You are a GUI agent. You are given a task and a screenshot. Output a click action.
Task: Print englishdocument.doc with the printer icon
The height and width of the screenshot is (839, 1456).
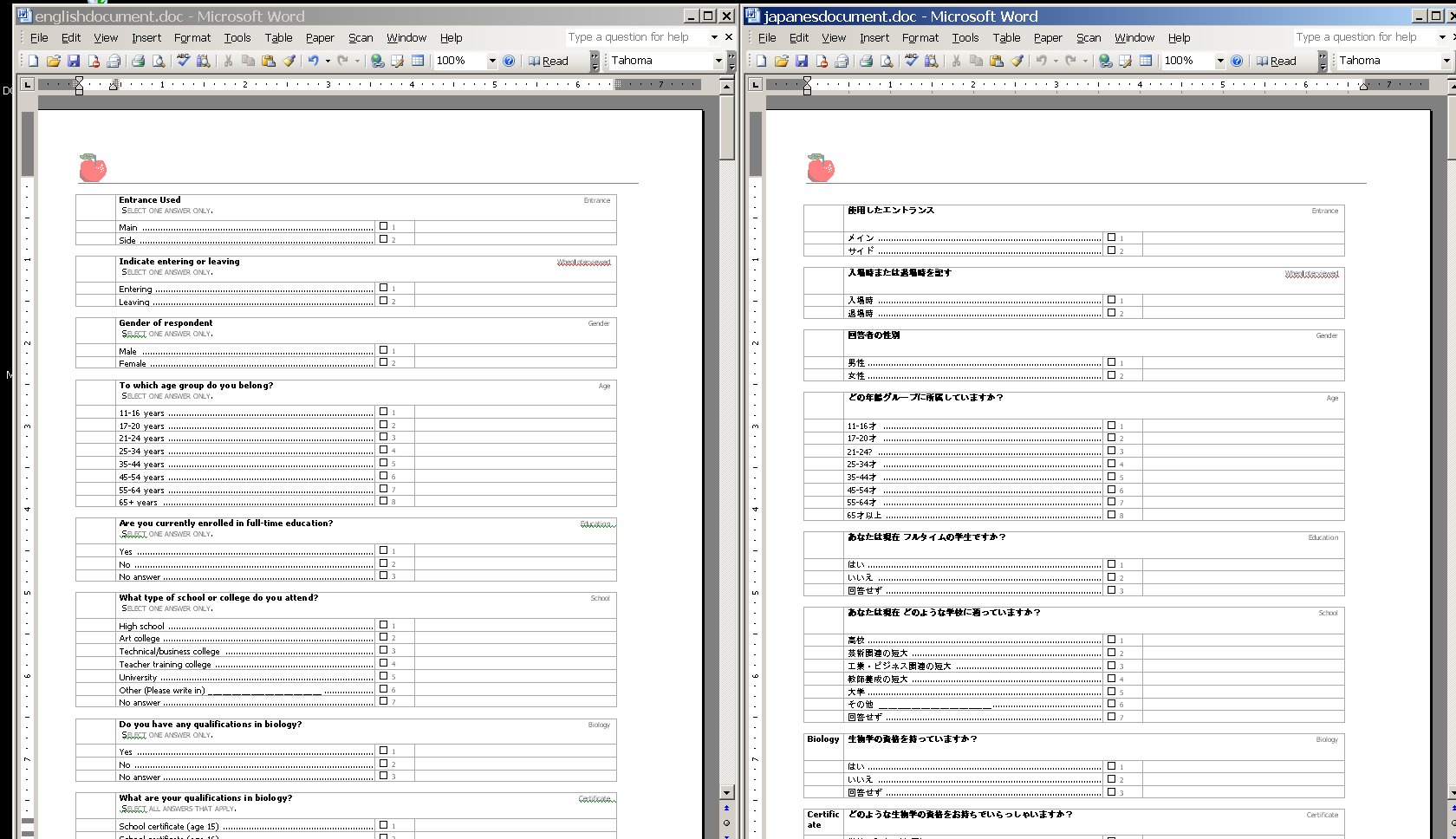138,61
